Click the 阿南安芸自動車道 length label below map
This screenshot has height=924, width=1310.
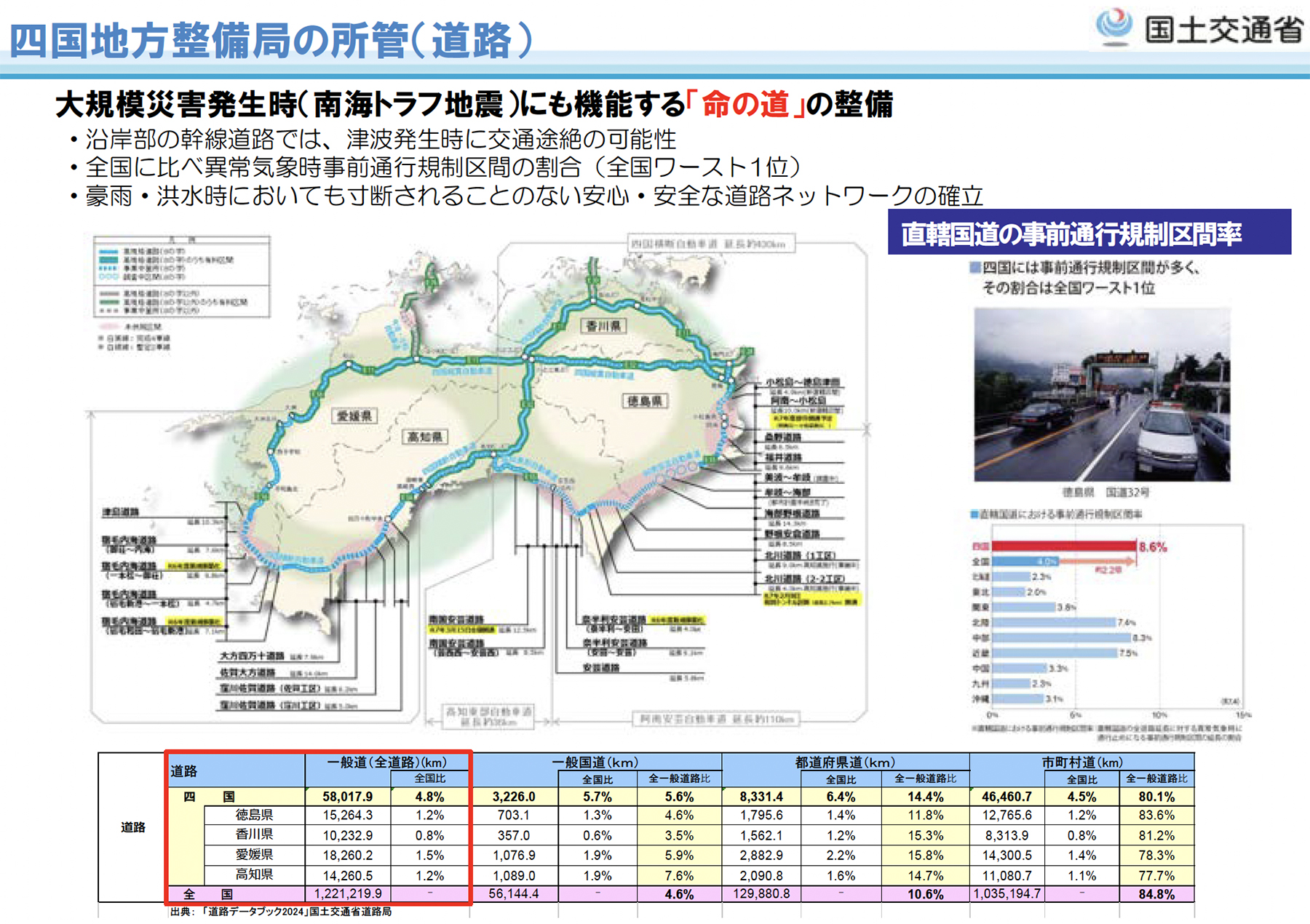pos(715,719)
